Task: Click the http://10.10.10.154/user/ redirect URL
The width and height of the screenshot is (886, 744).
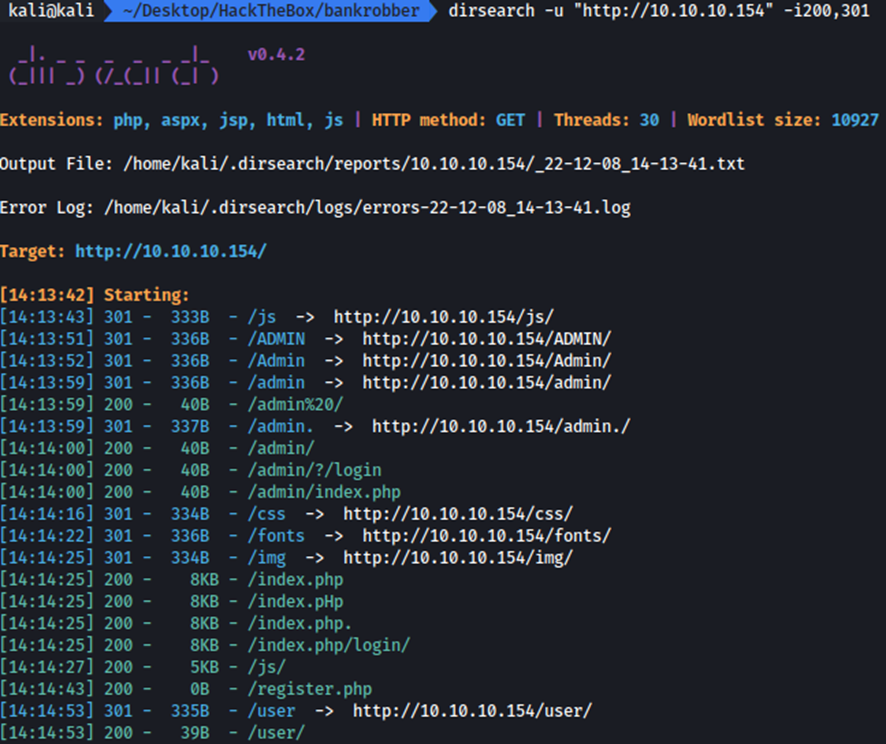Action: 472,711
